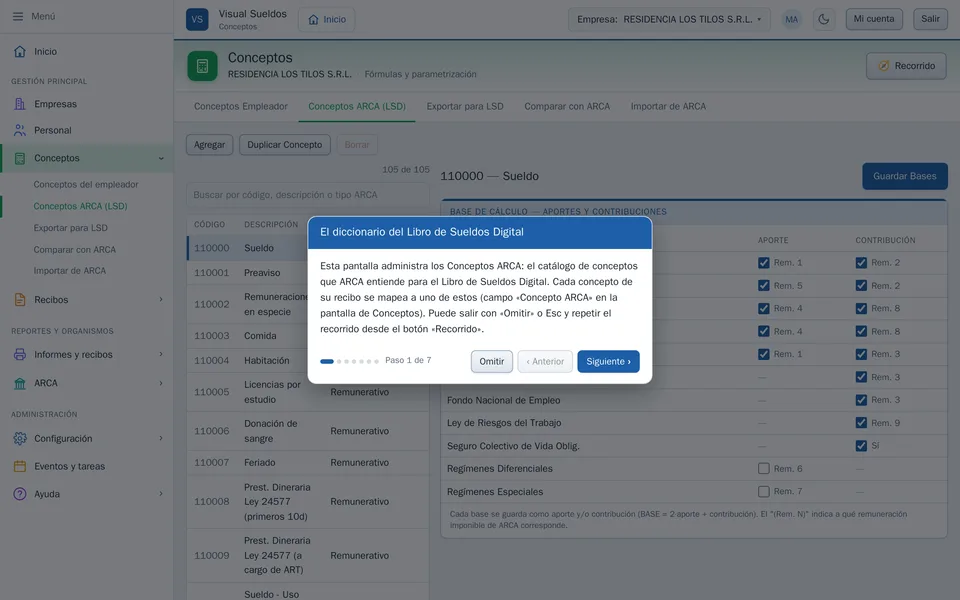Toggle the Sí checkbox for Seguro Colectivo de Vida

tap(861, 446)
